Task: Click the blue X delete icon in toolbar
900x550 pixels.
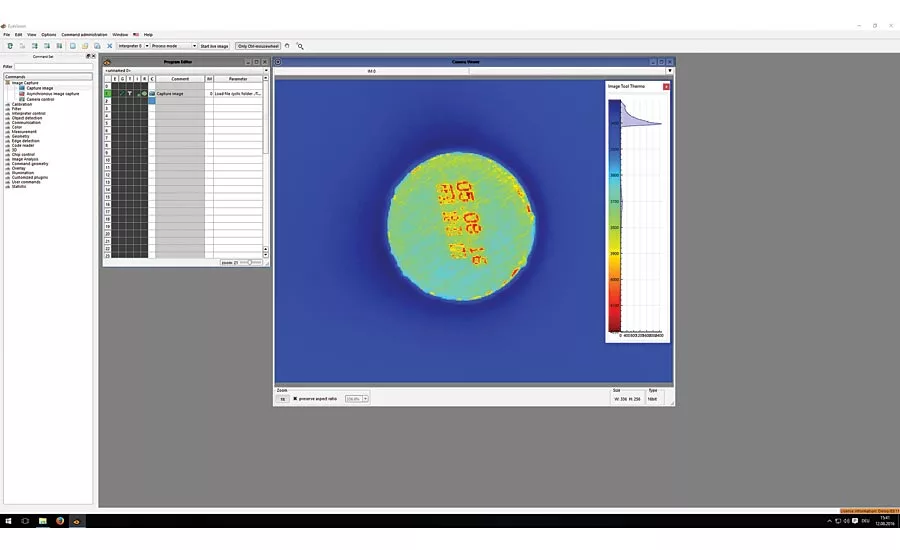Action: [x=110, y=46]
